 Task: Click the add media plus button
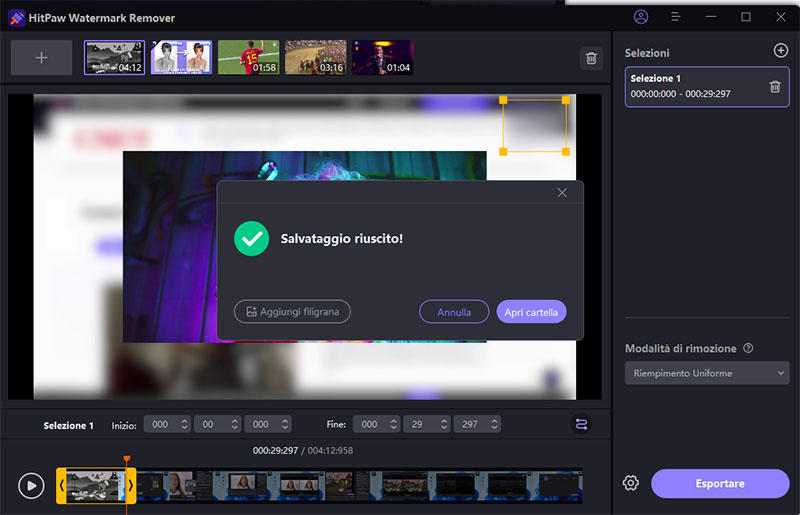tap(41, 58)
